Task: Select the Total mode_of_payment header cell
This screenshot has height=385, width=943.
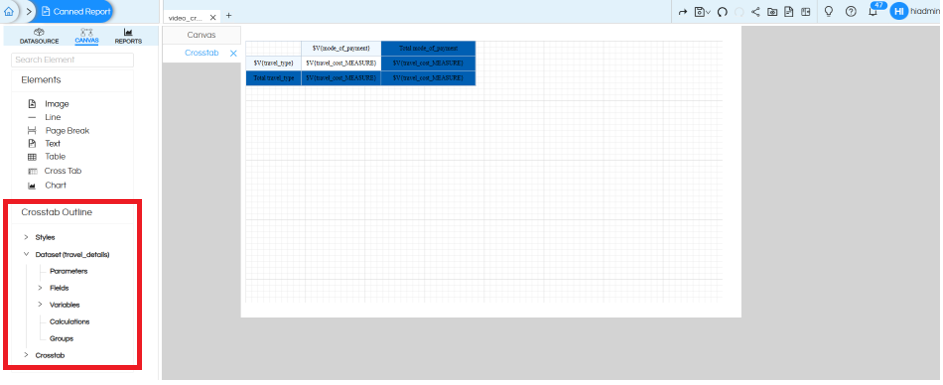Action: point(428,48)
